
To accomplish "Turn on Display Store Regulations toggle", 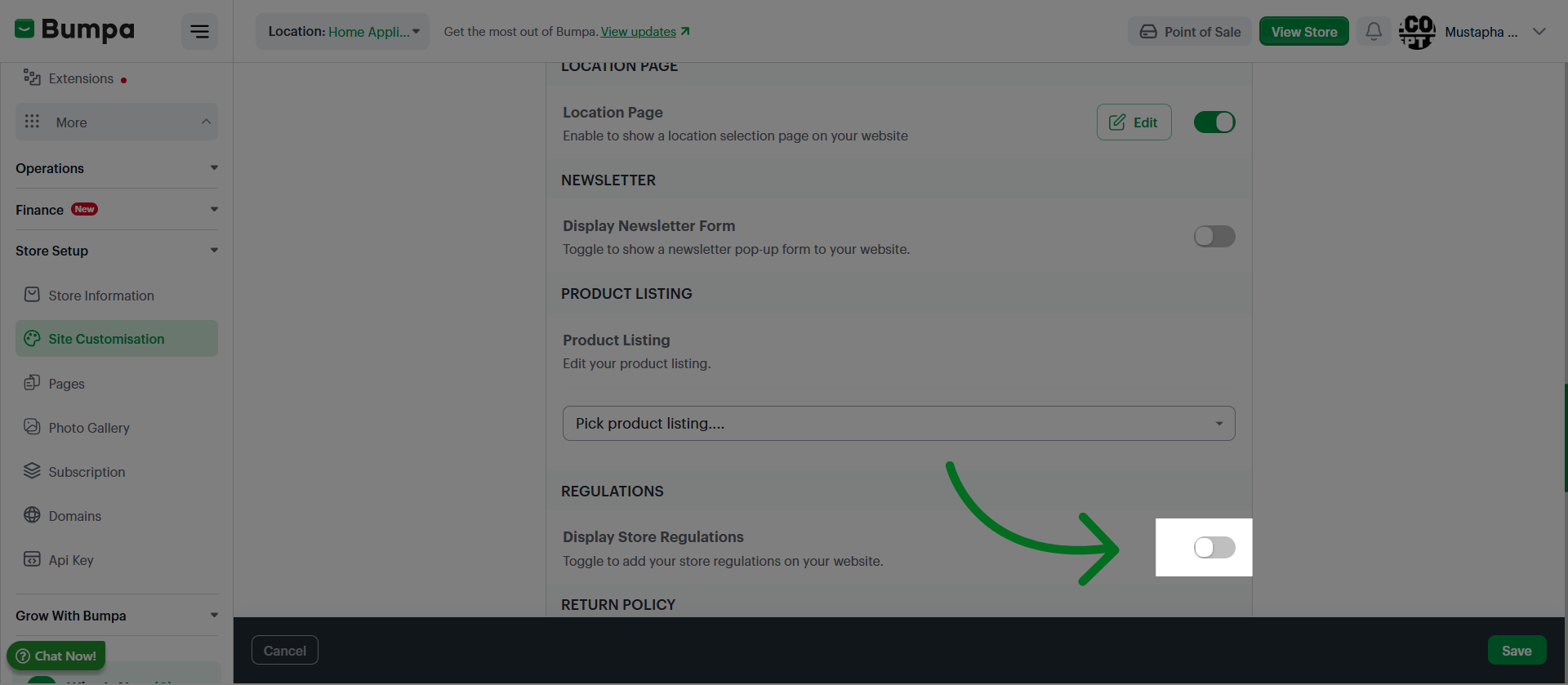I will coord(1214,548).
